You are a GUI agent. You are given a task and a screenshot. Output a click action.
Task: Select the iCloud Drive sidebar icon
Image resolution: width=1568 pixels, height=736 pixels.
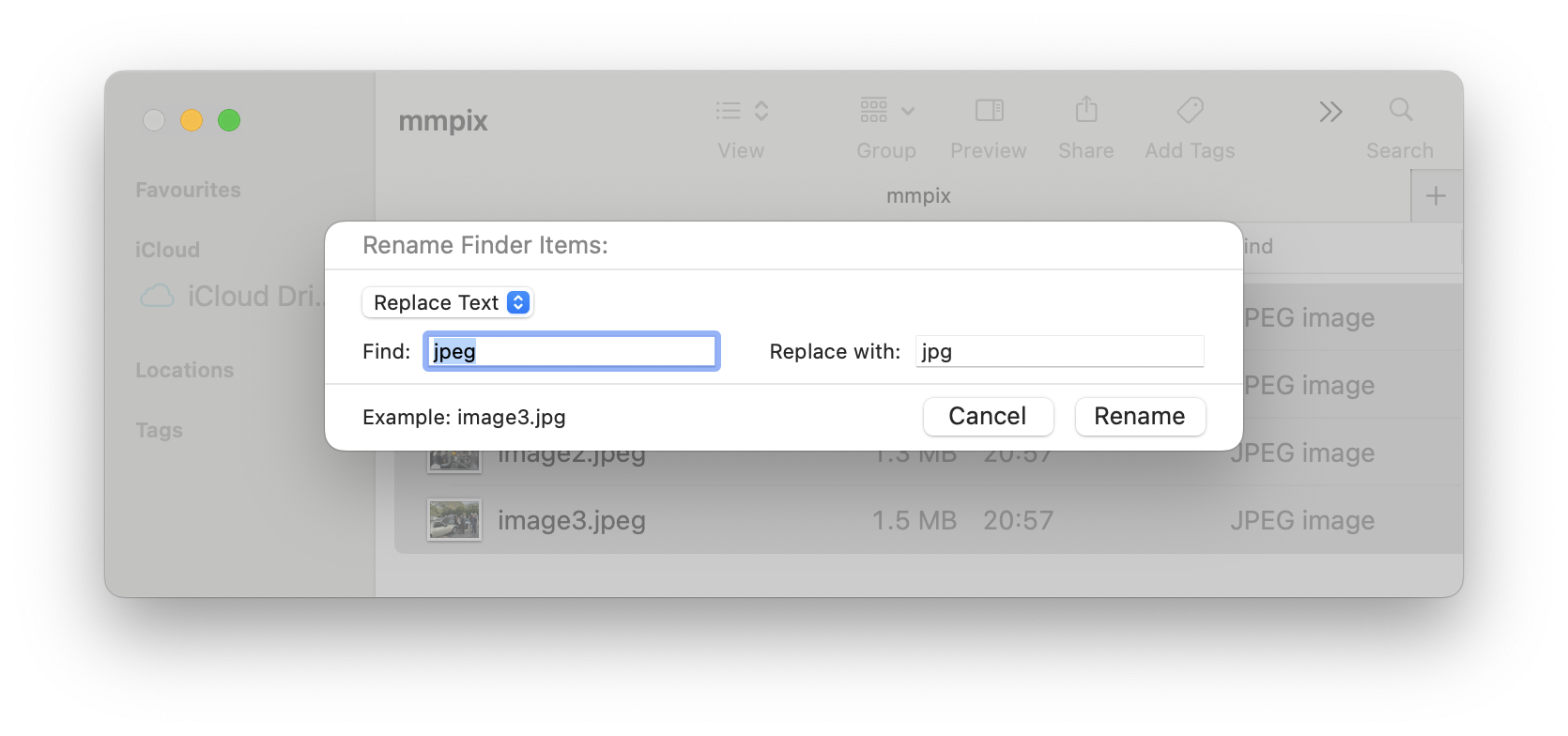[x=157, y=296]
